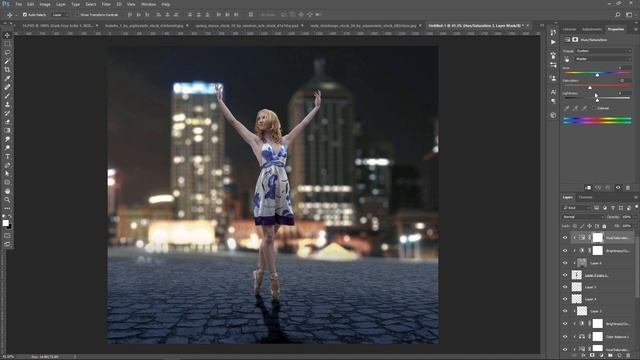Toggle adjustment visibility eye in Properties panel

618,188
